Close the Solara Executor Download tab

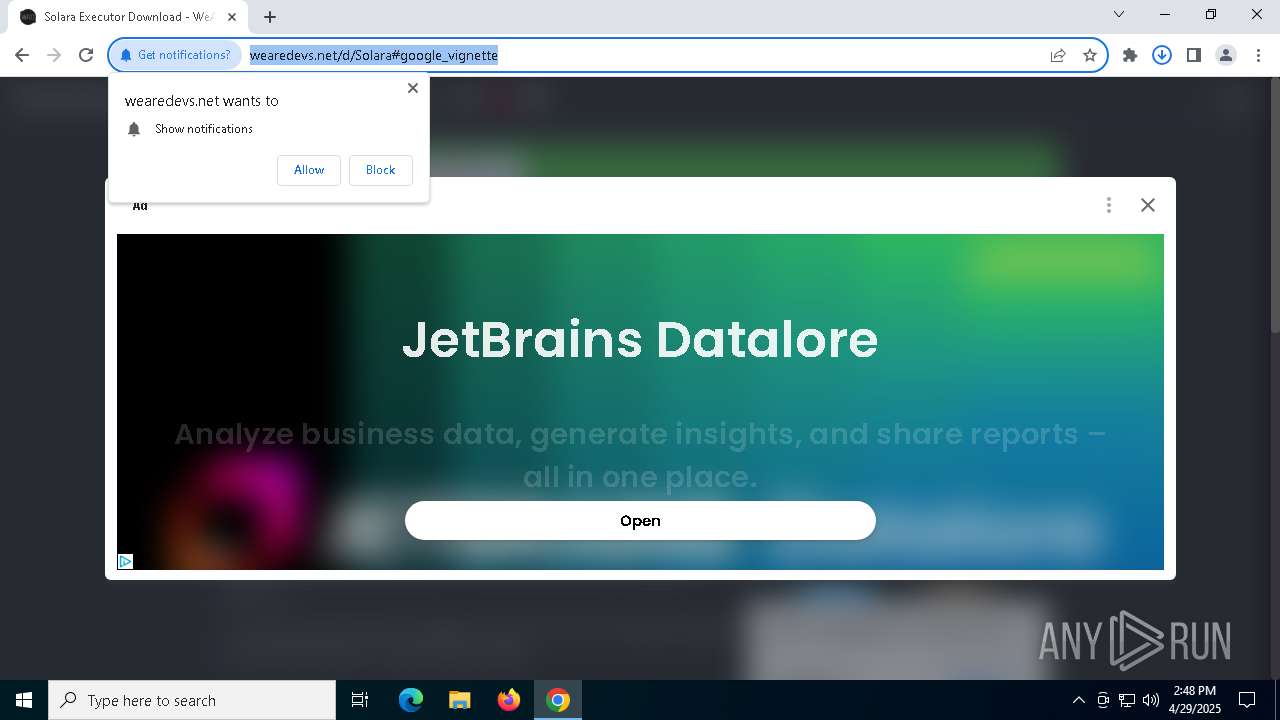coord(232,17)
